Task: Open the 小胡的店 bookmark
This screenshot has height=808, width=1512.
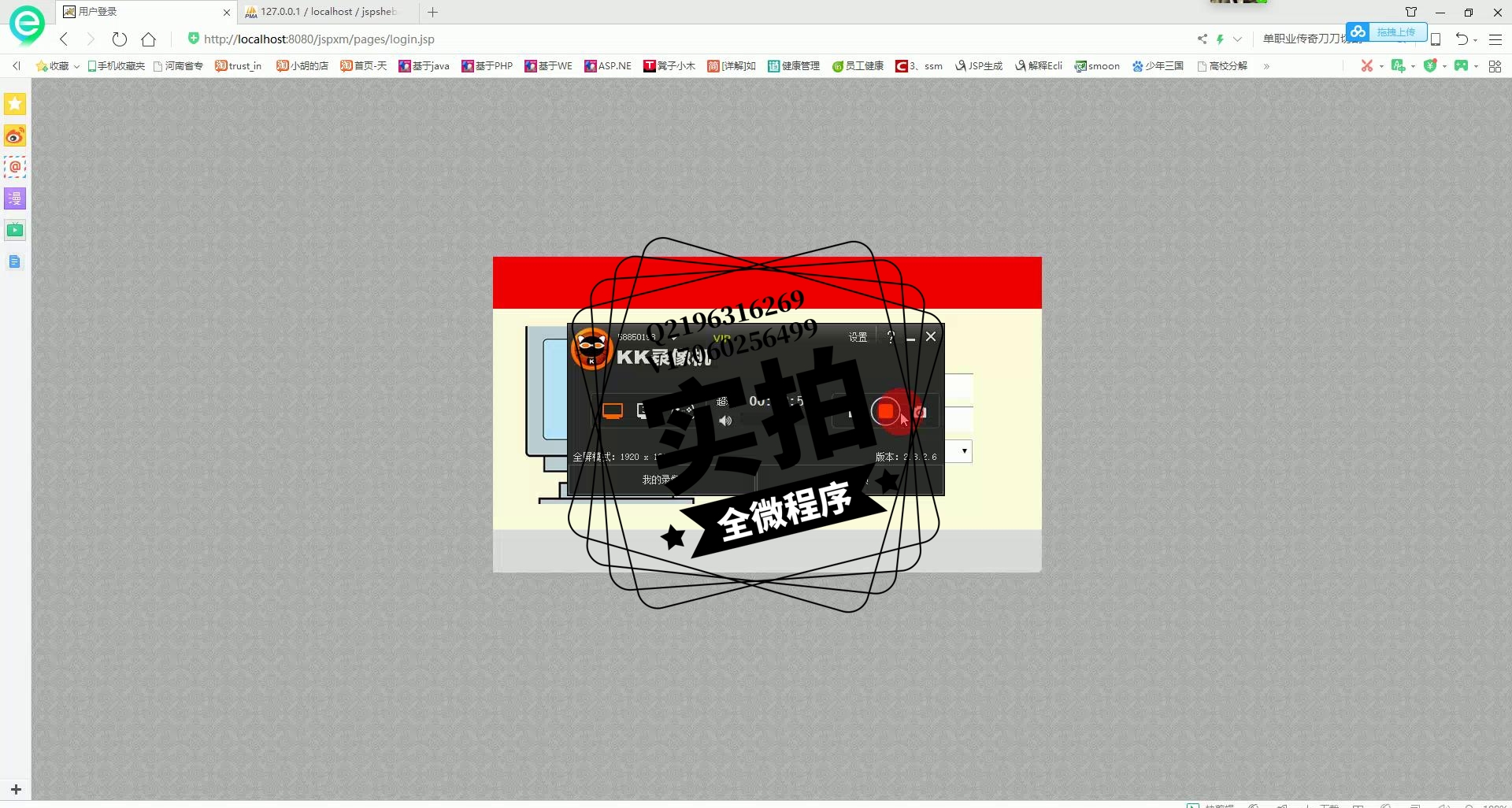Action: click(302, 66)
